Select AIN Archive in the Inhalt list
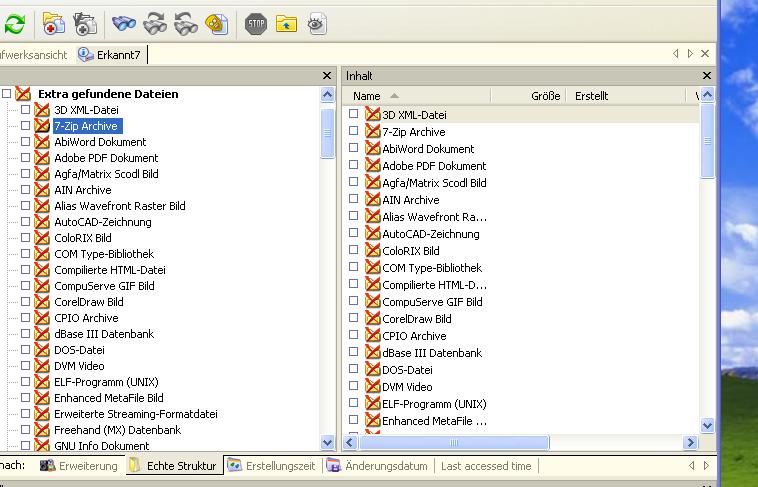The image size is (758, 487). pyautogui.click(x=411, y=200)
